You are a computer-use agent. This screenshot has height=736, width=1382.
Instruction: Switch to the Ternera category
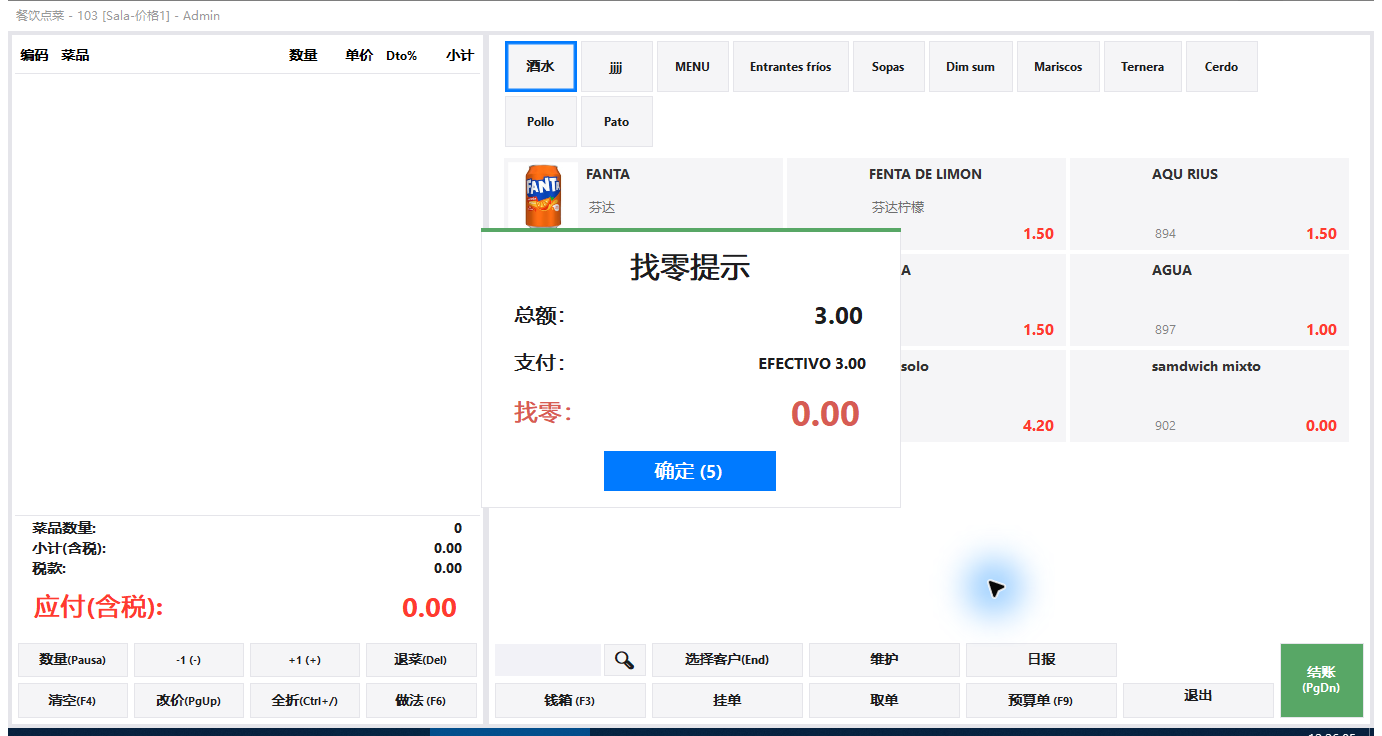point(1143,67)
